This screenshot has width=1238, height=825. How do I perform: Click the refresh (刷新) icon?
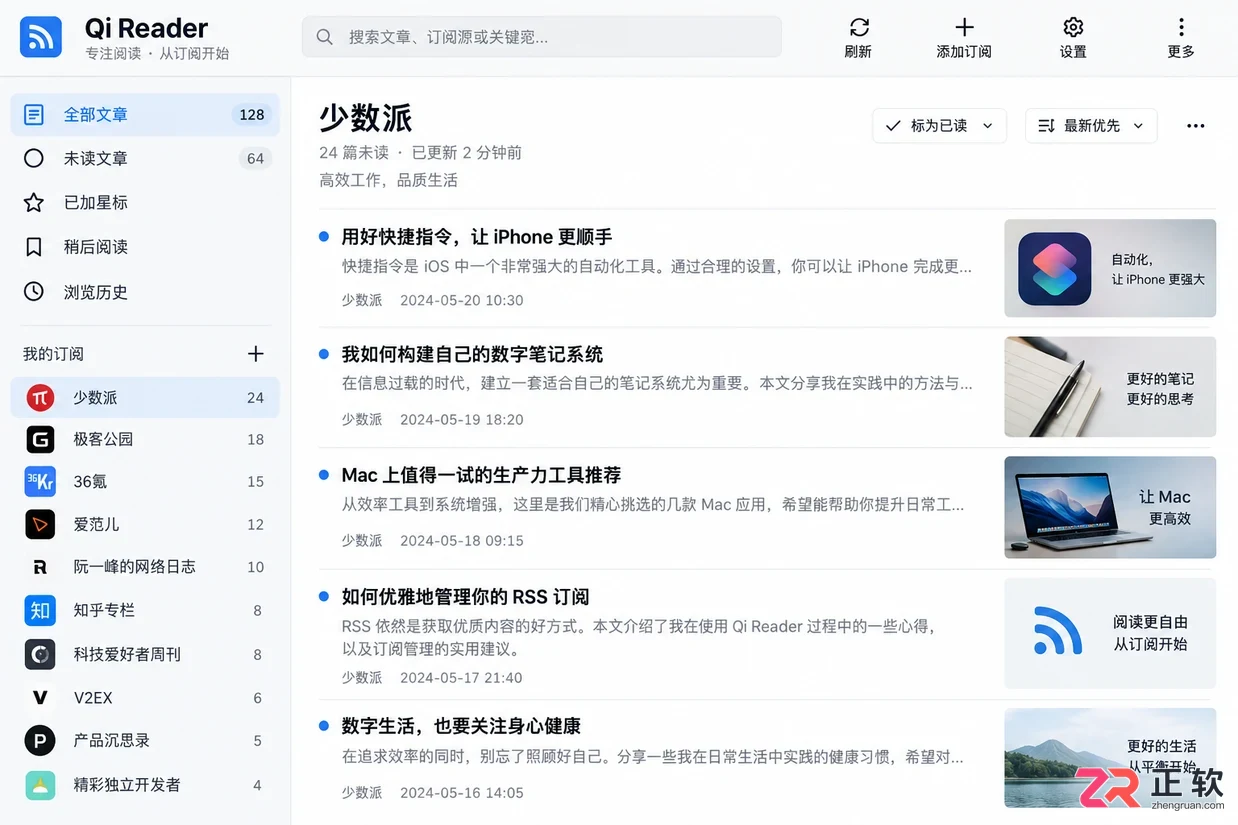pos(858,27)
